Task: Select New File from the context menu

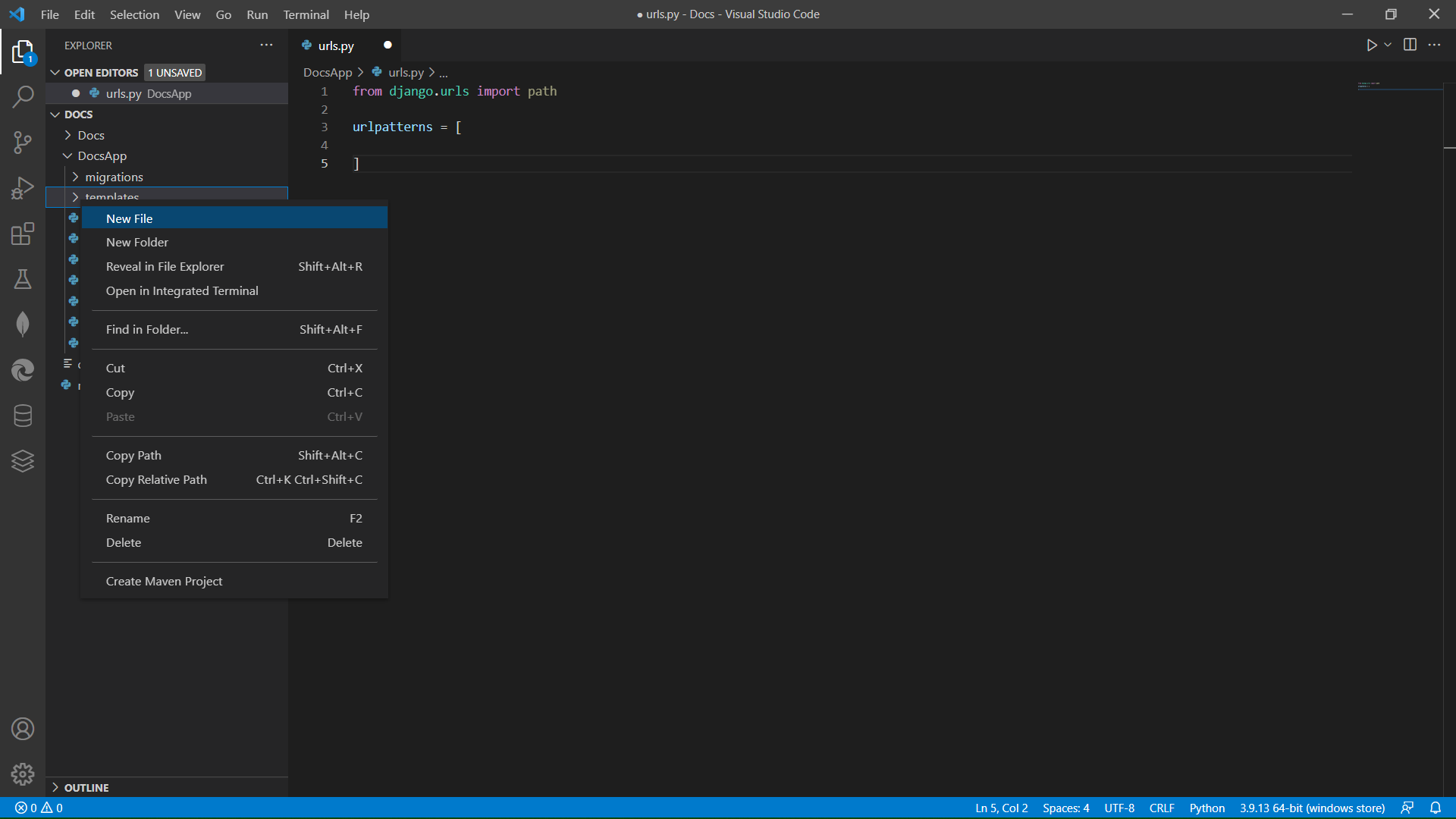Action: [x=130, y=218]
